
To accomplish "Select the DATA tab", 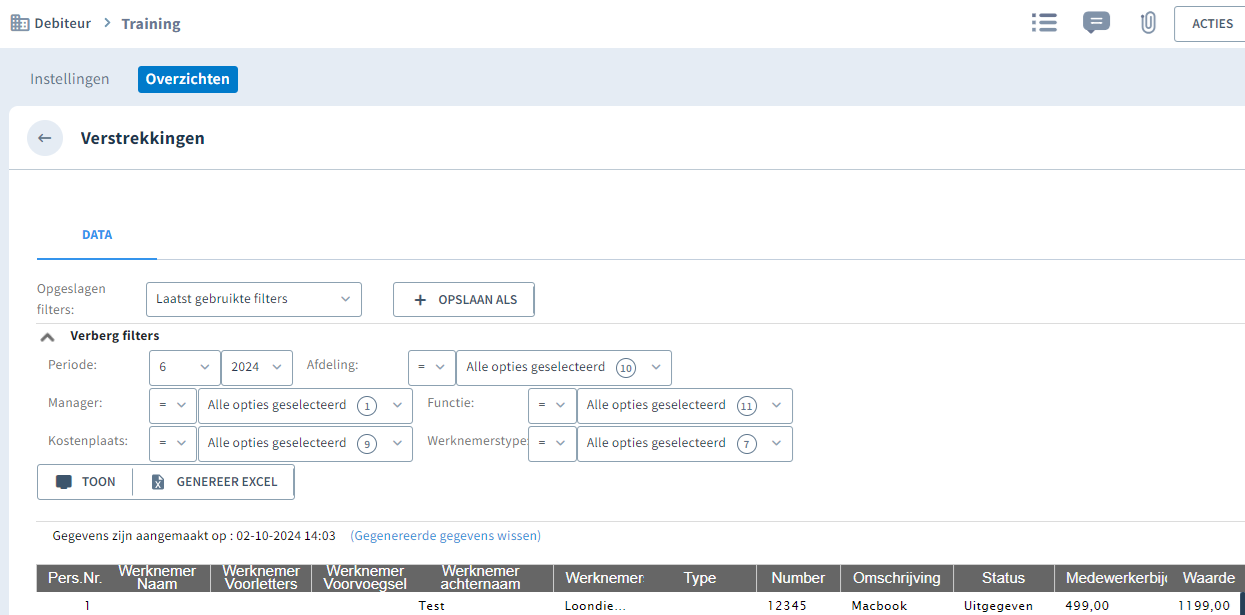I will [97, 235].
